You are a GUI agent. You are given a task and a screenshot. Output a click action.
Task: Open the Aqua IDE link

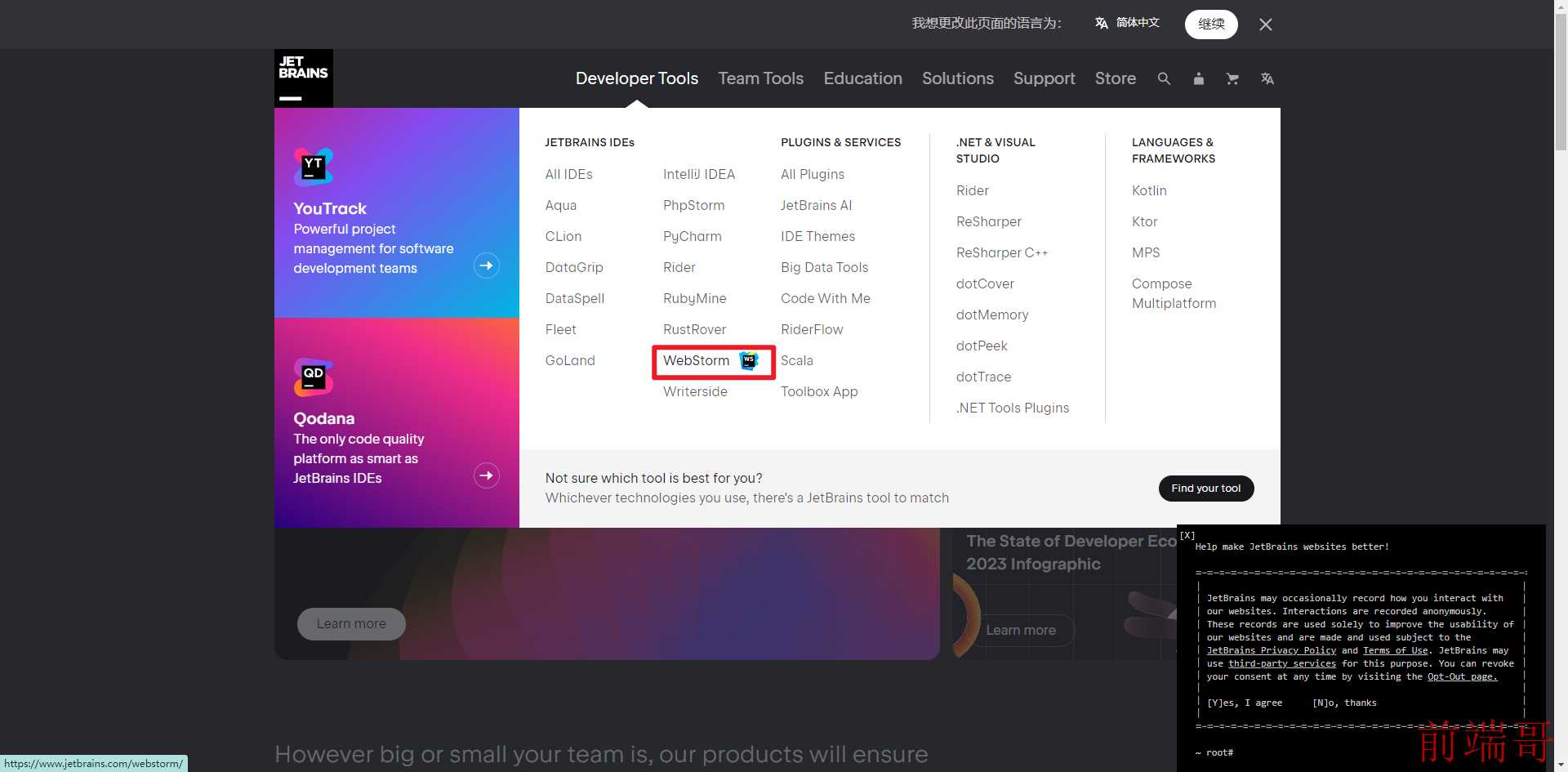pos(561,205)
